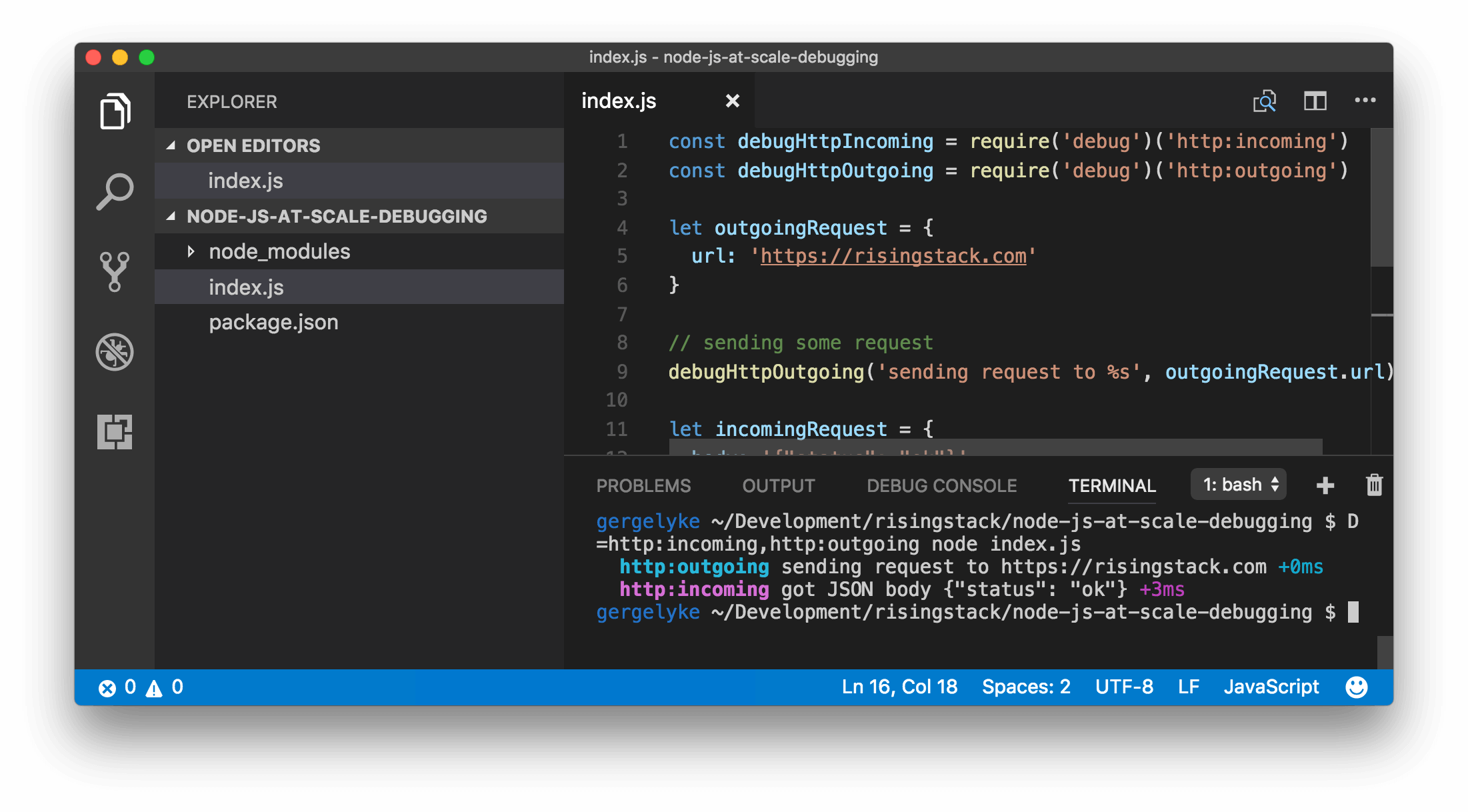Open the https://risingstack.com link
This screenshot has height=812, width=1468.
click(893, 256)
